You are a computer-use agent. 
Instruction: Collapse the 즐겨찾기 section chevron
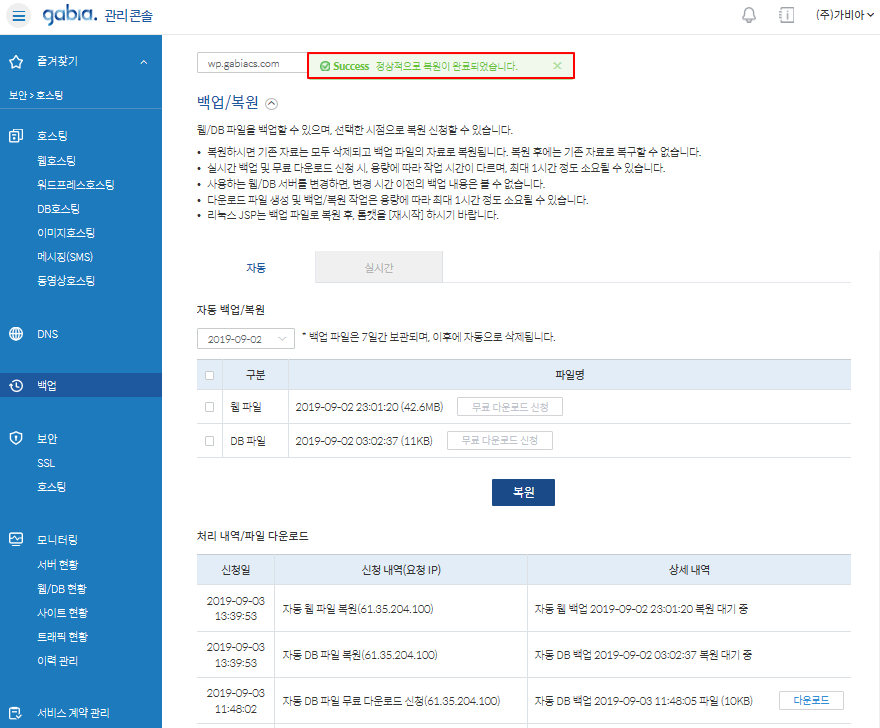[x=144, y=62]
